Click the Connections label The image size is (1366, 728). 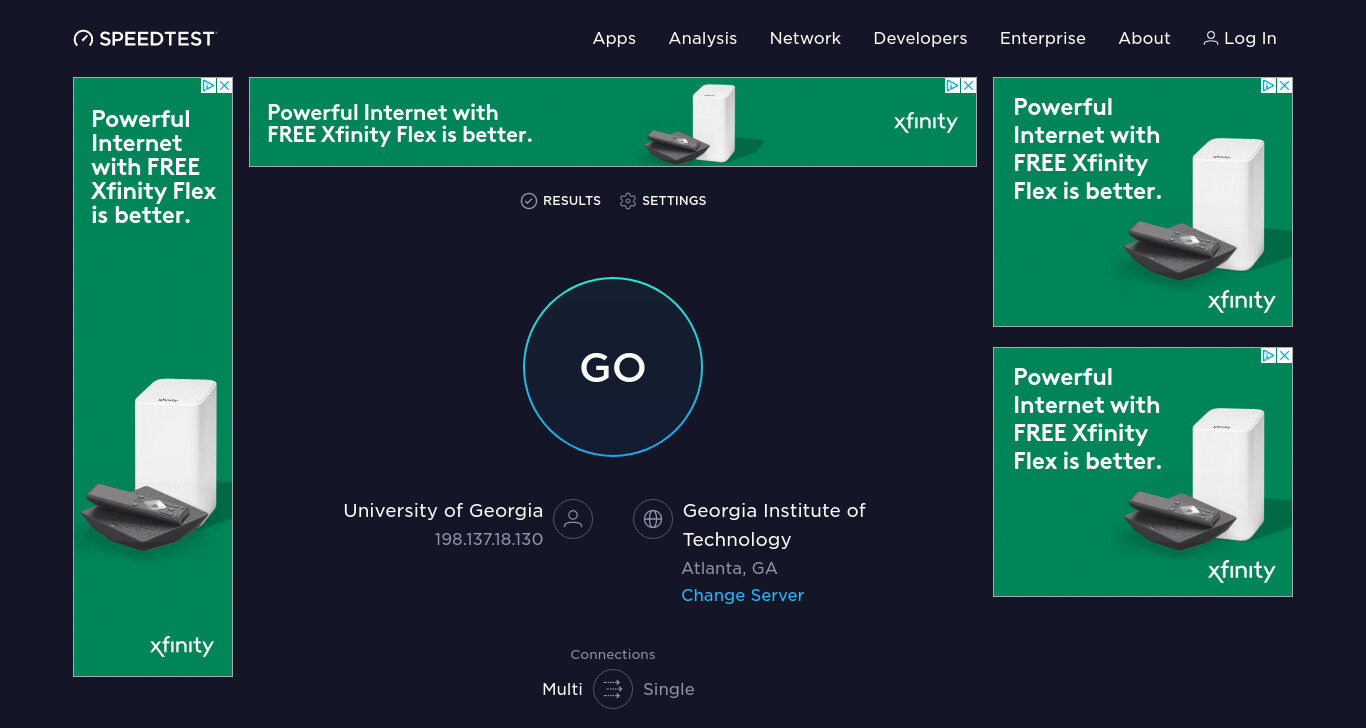613,654
